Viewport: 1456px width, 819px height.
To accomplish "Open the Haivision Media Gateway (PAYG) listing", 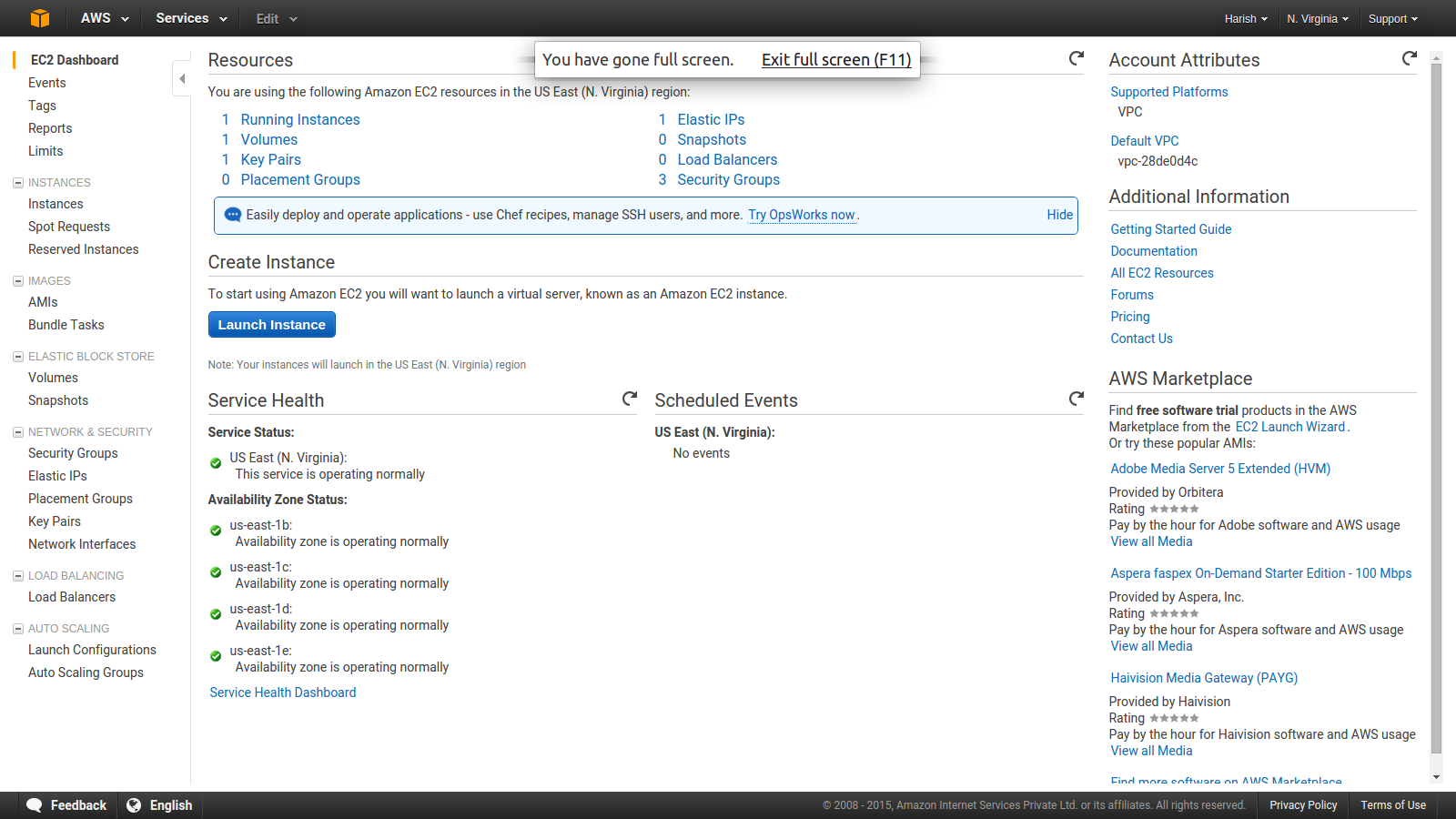I will click(x=1204, y=678).
